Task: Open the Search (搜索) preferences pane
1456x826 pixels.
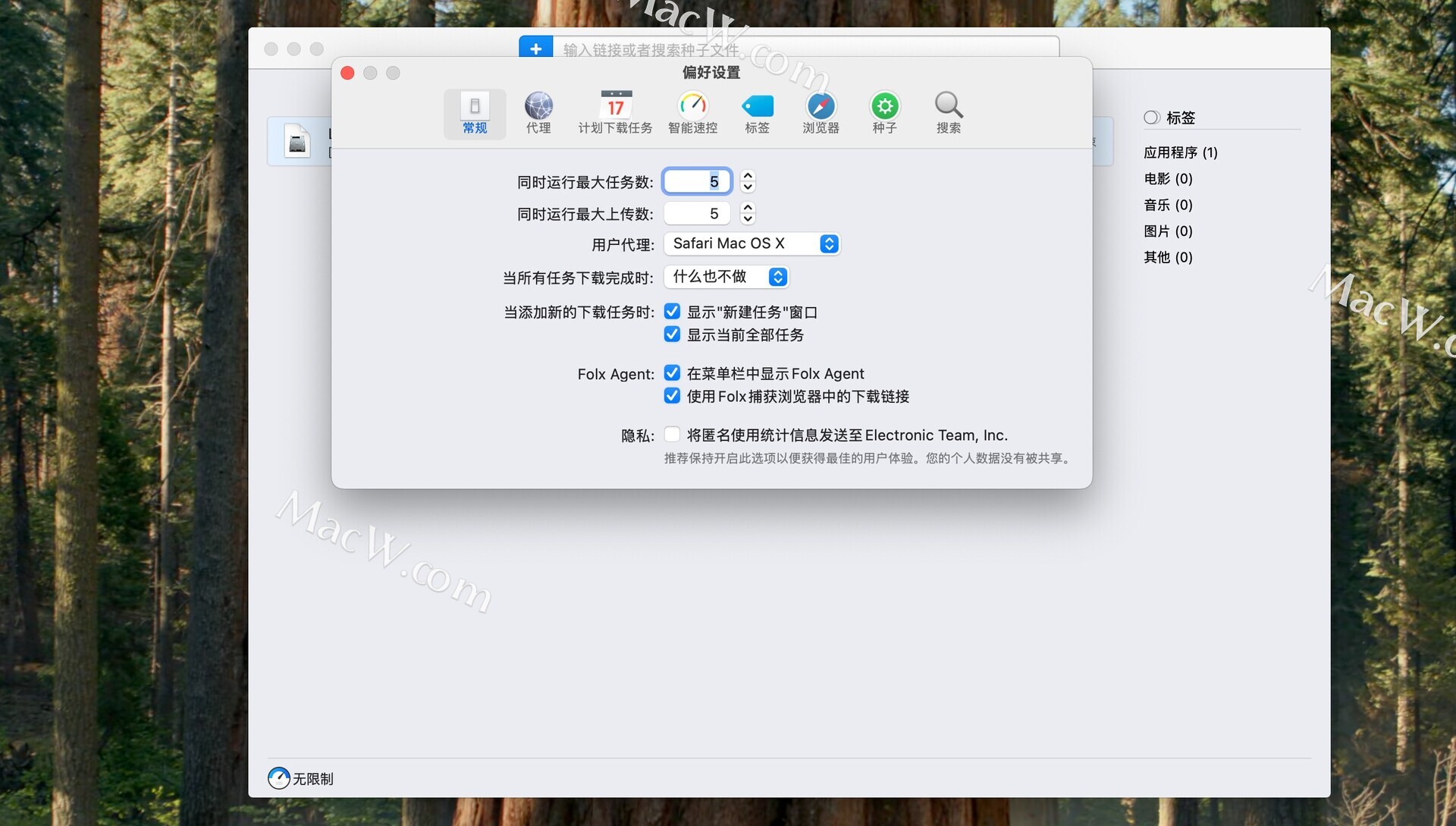Action: (x=948, y=112)
